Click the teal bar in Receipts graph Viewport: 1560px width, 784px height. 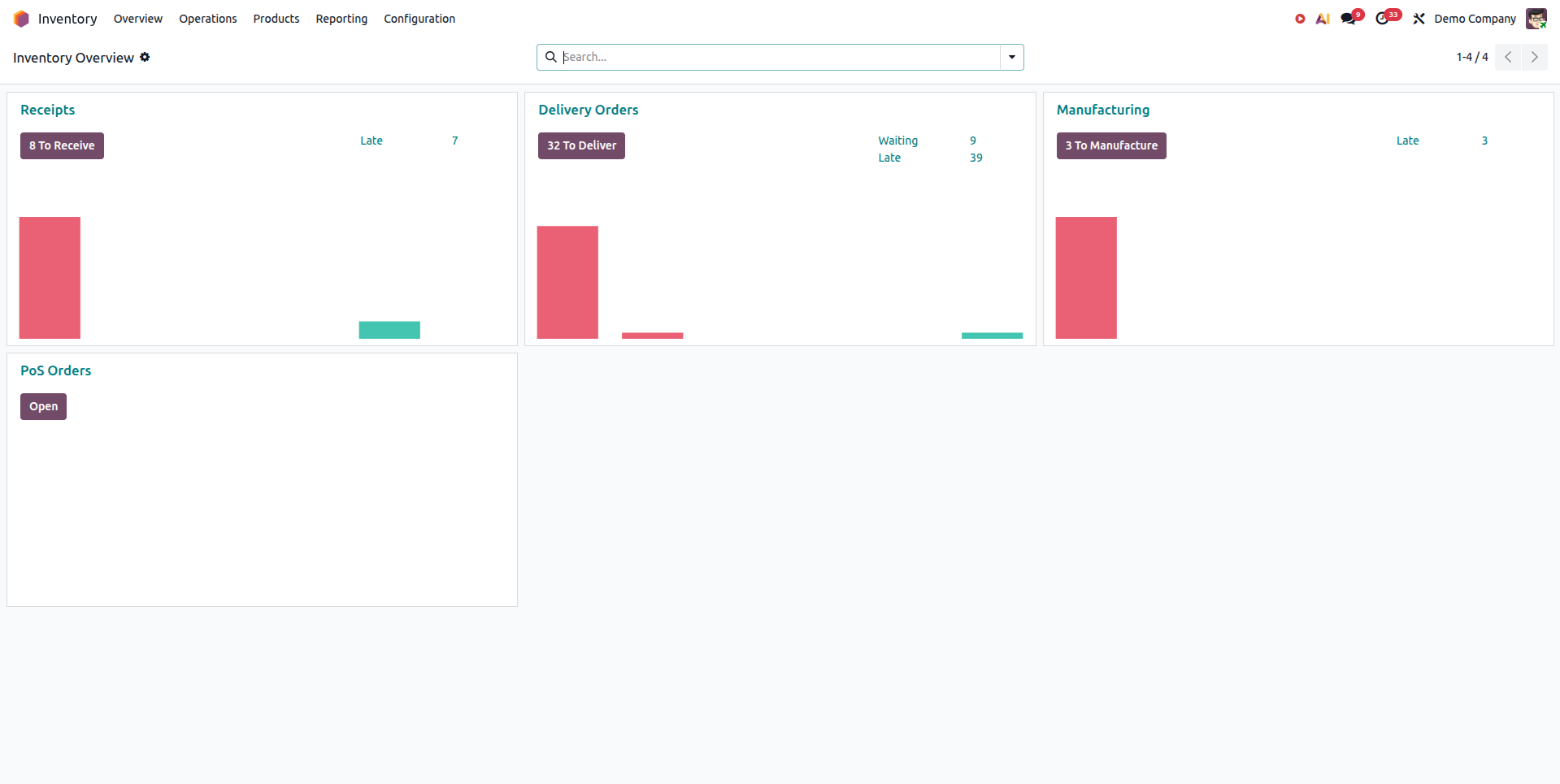point(389,330)
